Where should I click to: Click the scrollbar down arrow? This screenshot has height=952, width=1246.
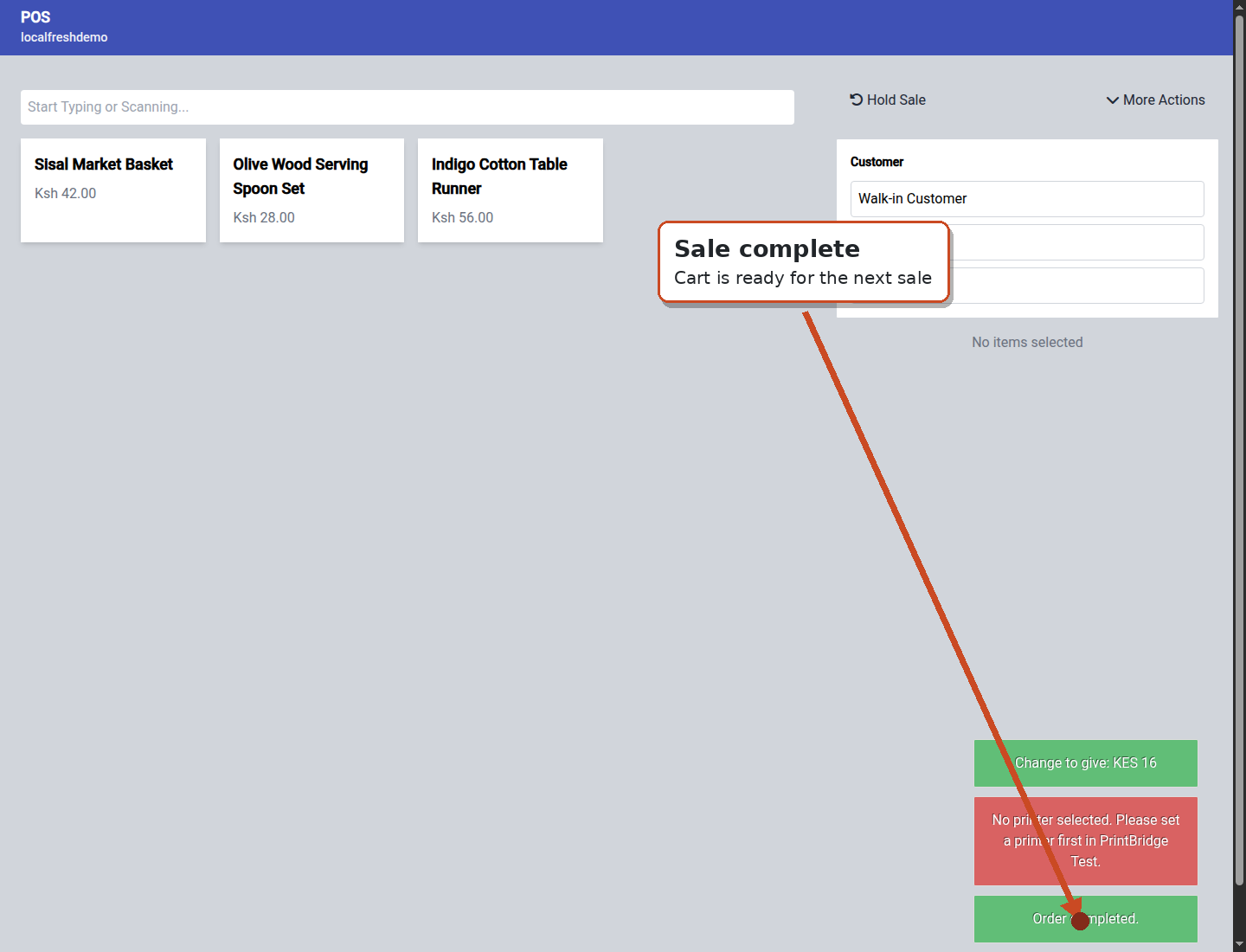coord(1239,944)
